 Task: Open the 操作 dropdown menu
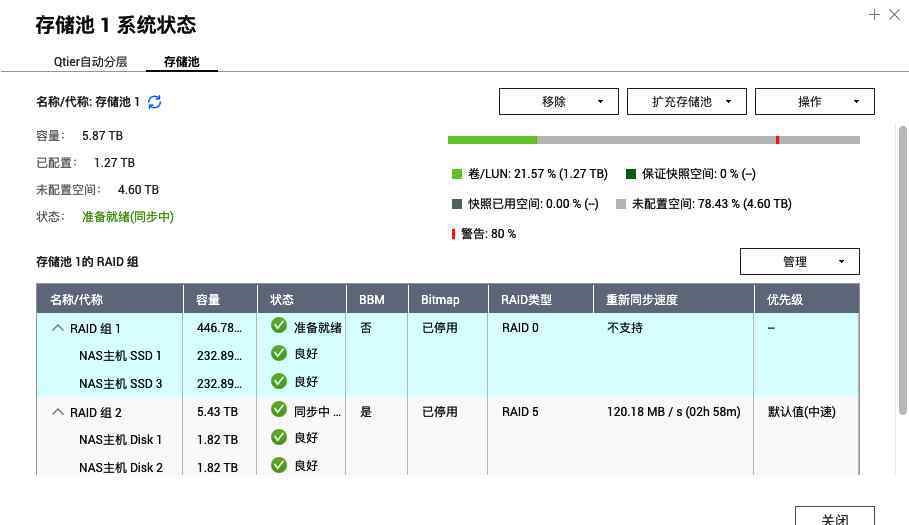click(815, 101)
